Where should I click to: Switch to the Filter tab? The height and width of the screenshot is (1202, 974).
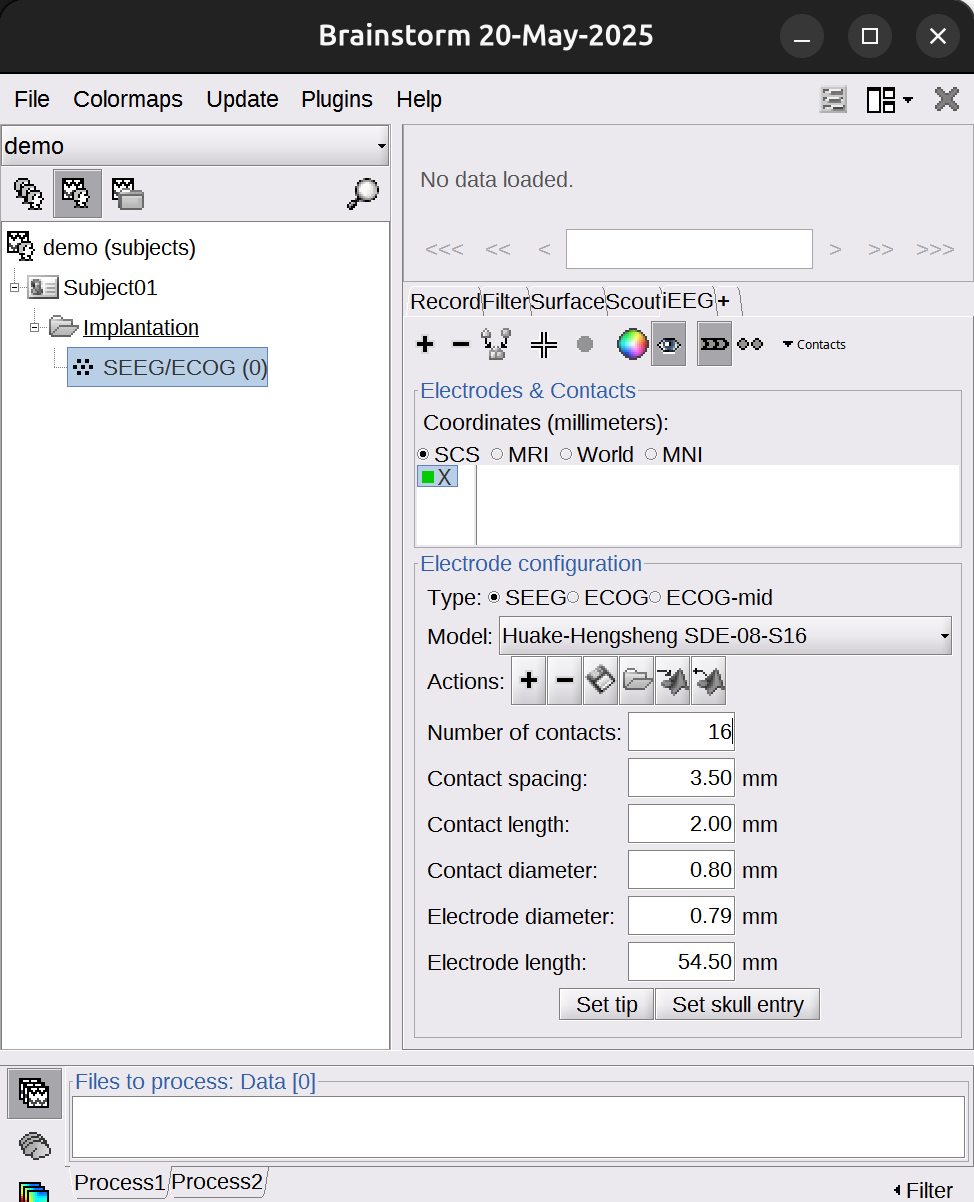pyautogui.click(x=505, y=301)
